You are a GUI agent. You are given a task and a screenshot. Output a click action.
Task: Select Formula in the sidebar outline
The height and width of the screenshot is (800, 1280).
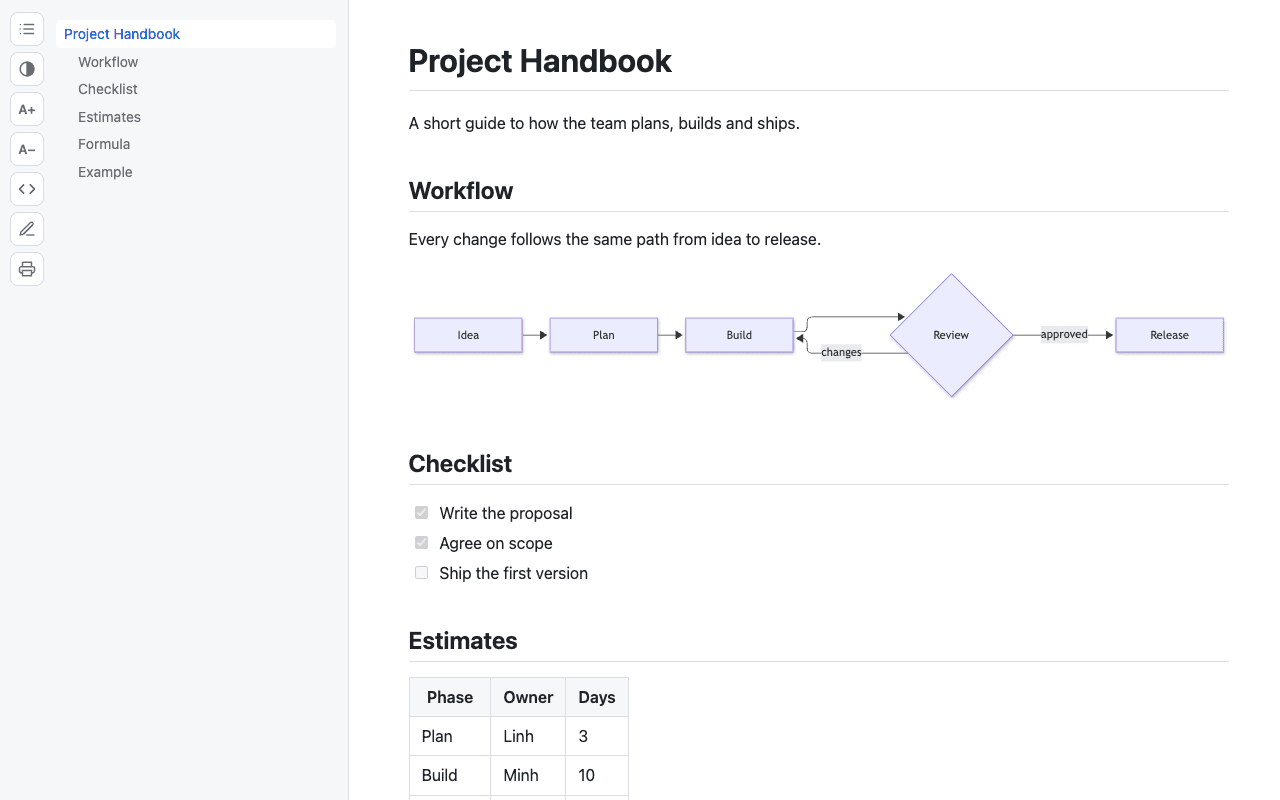point(104,144)
